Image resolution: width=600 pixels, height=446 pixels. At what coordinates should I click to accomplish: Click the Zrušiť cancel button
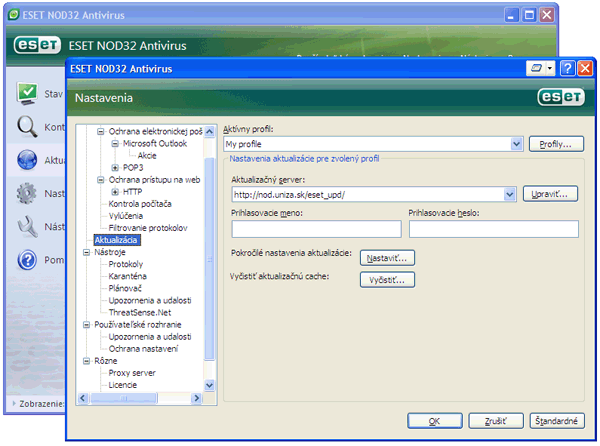[496, 421]
